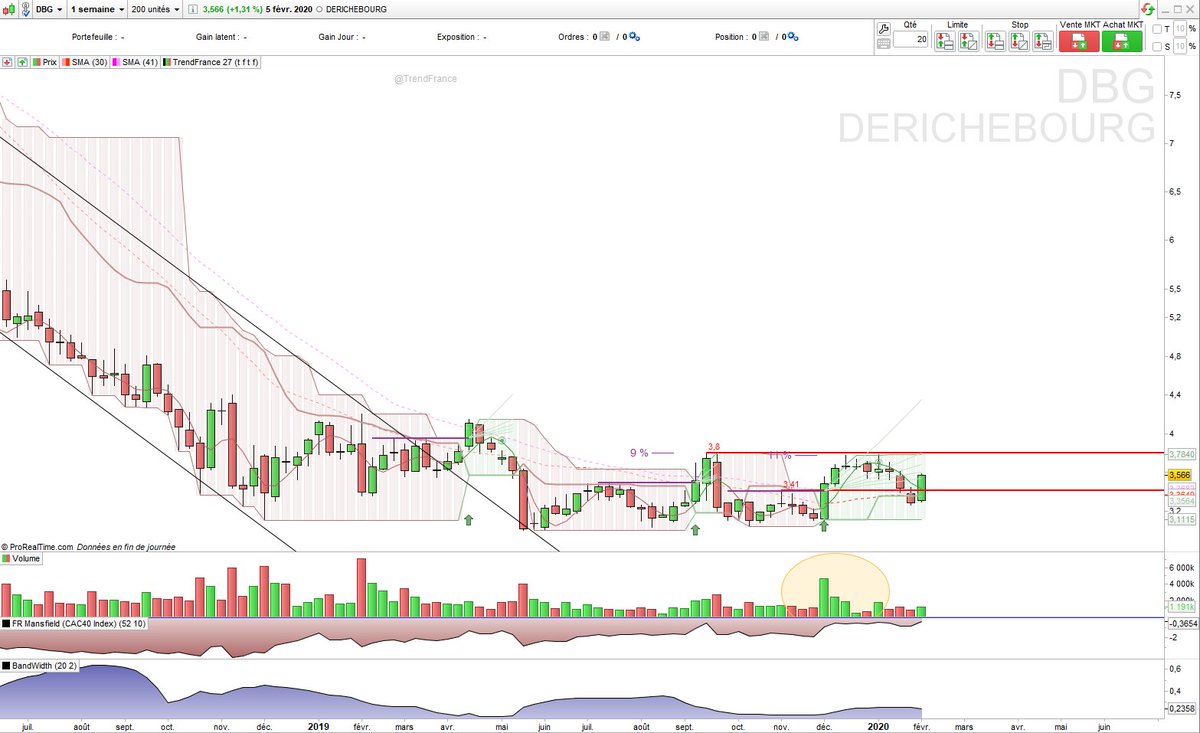Click the SMA (41) magenta color swatch
1200x733 pixels.
(x=116, y=62)
